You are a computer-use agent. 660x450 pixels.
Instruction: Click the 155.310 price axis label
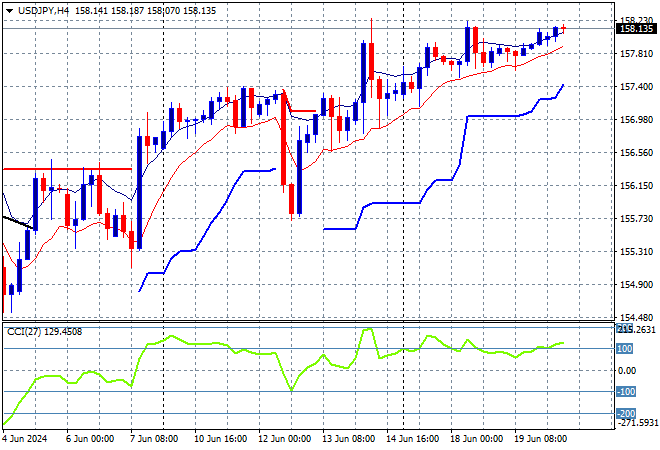tap(636, 252)
